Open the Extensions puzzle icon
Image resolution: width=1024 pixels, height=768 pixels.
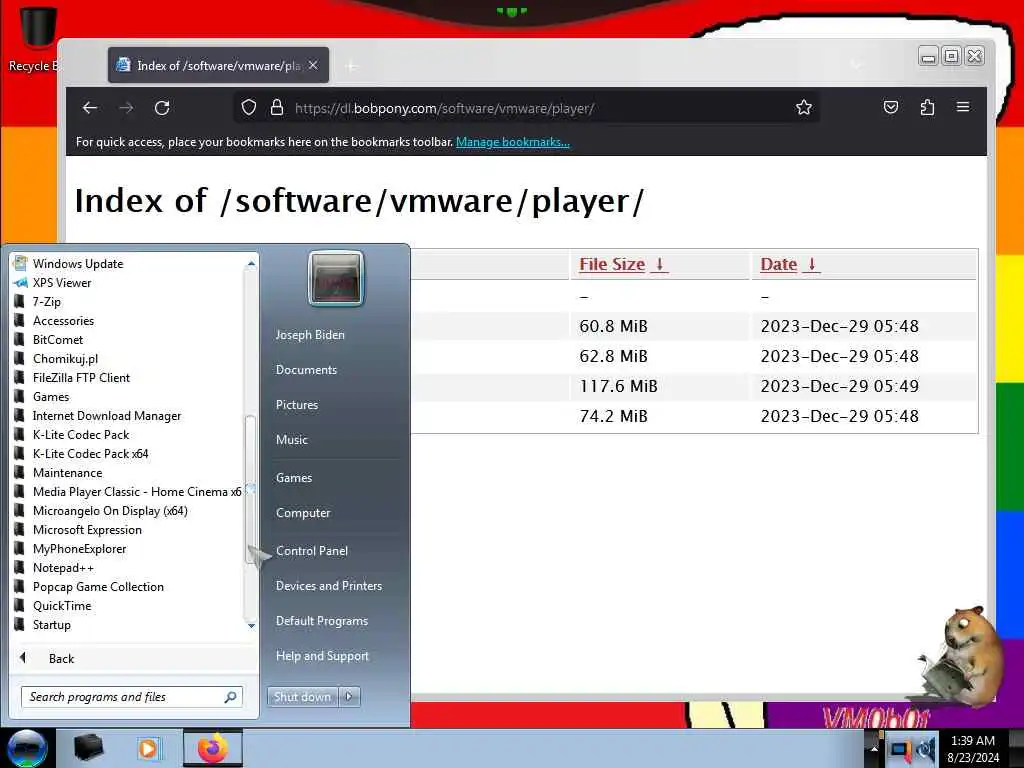pos(927,107)
